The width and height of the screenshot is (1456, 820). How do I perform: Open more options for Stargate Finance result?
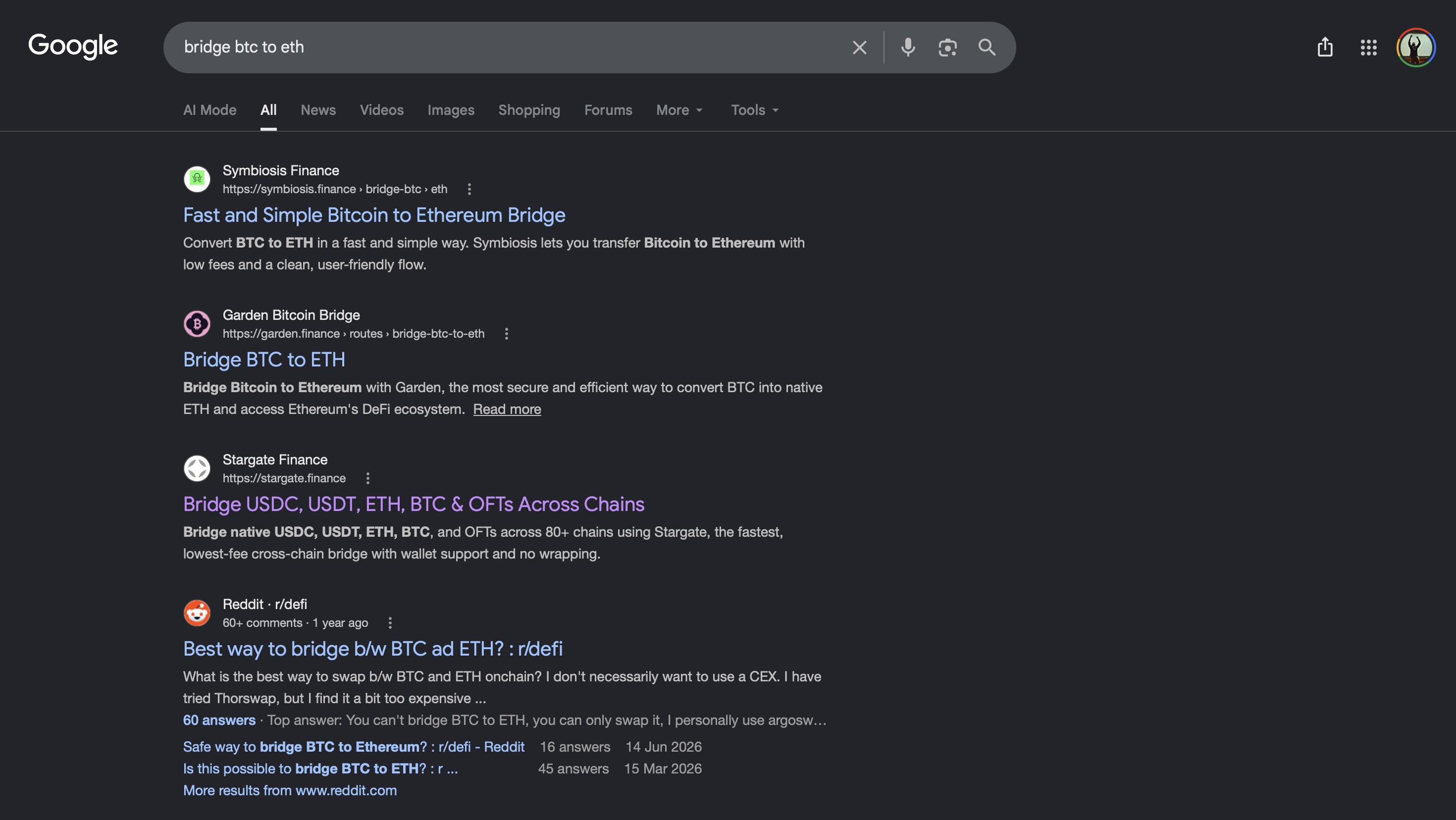(x=368, y=479)
